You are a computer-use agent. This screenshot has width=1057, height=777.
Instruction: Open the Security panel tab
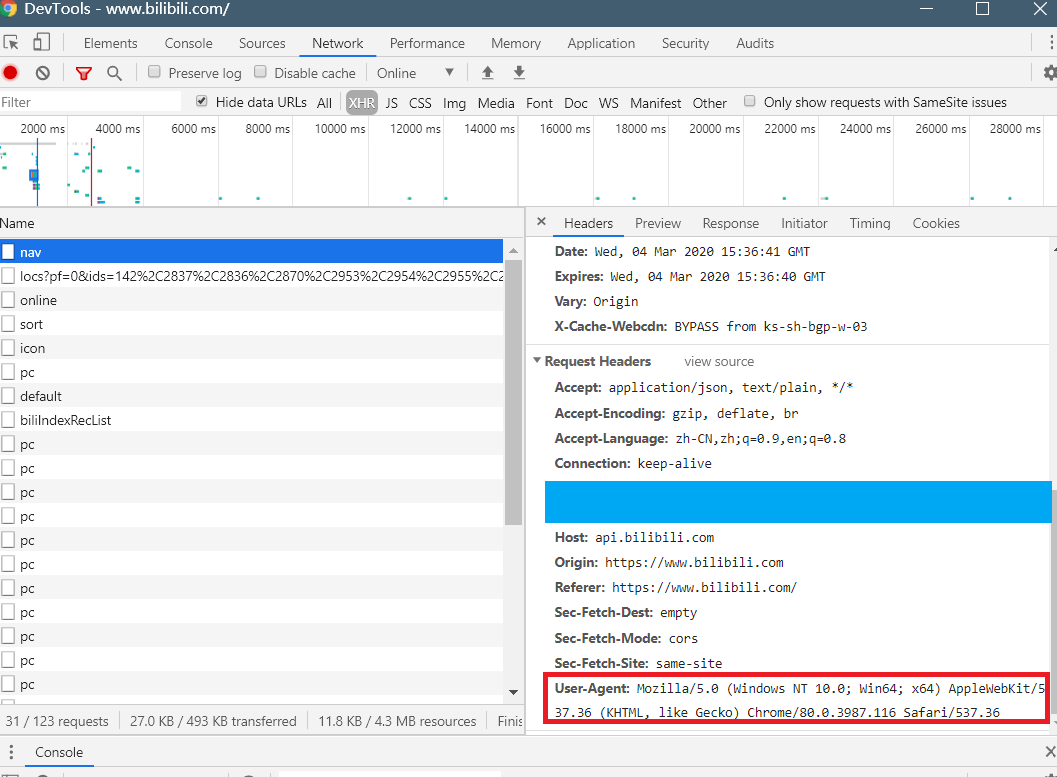pos(685,43)
